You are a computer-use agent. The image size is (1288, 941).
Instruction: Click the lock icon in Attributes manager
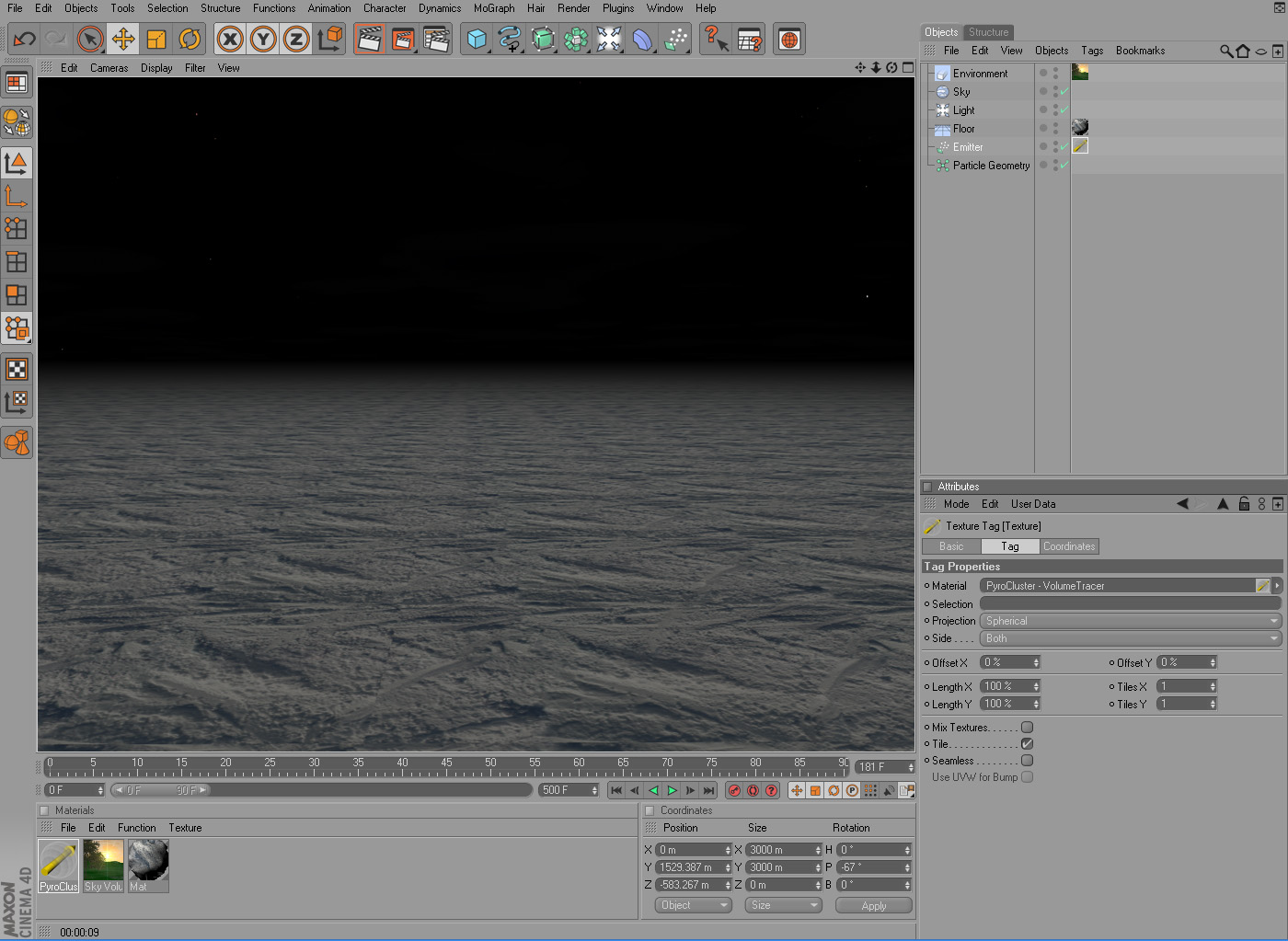pos(1244,504)
